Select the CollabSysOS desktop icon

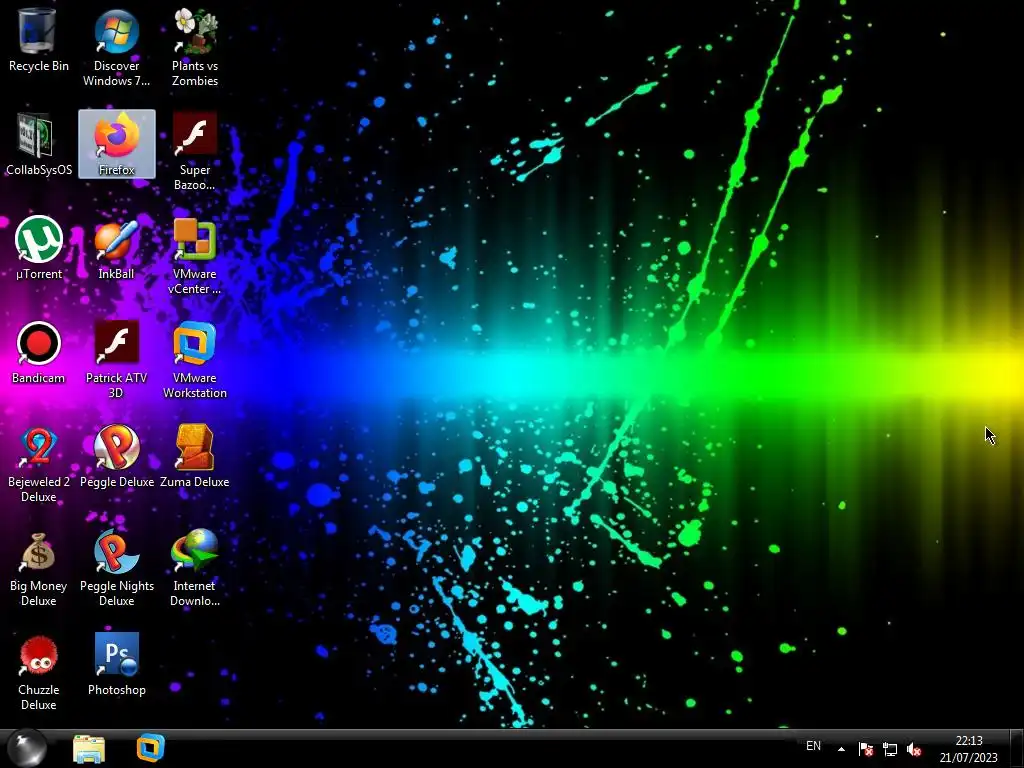[x=39, y=144]
